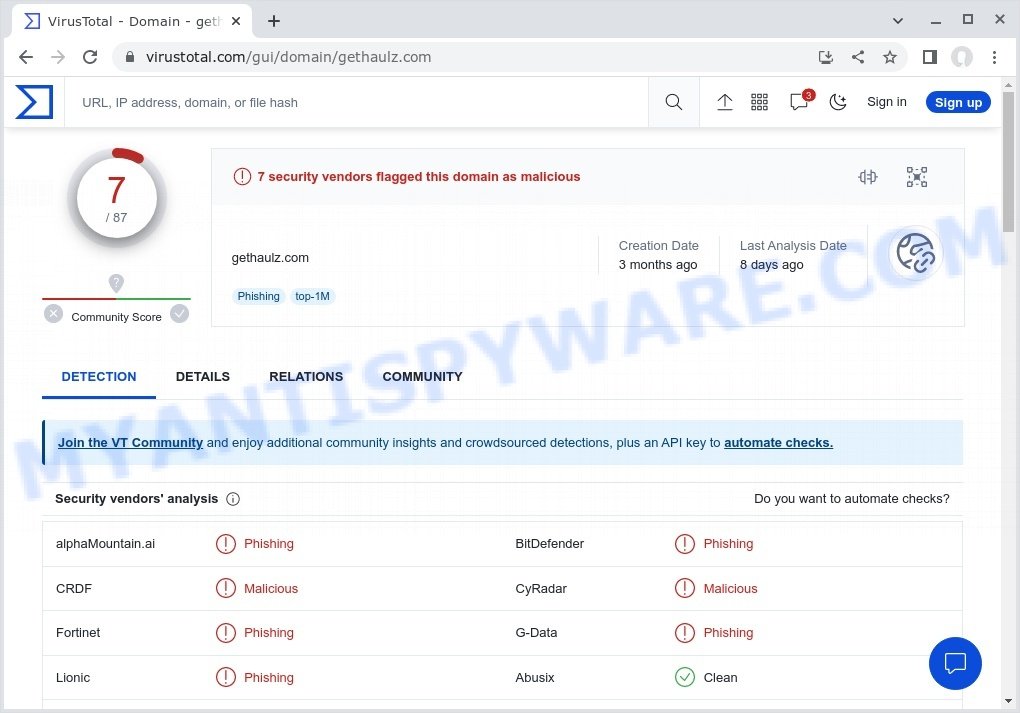Image resolution: width=1020 pixels, height=713 pixels.
Task: Click CRDF Malicious warning icon
Action: tap(226, 588)
